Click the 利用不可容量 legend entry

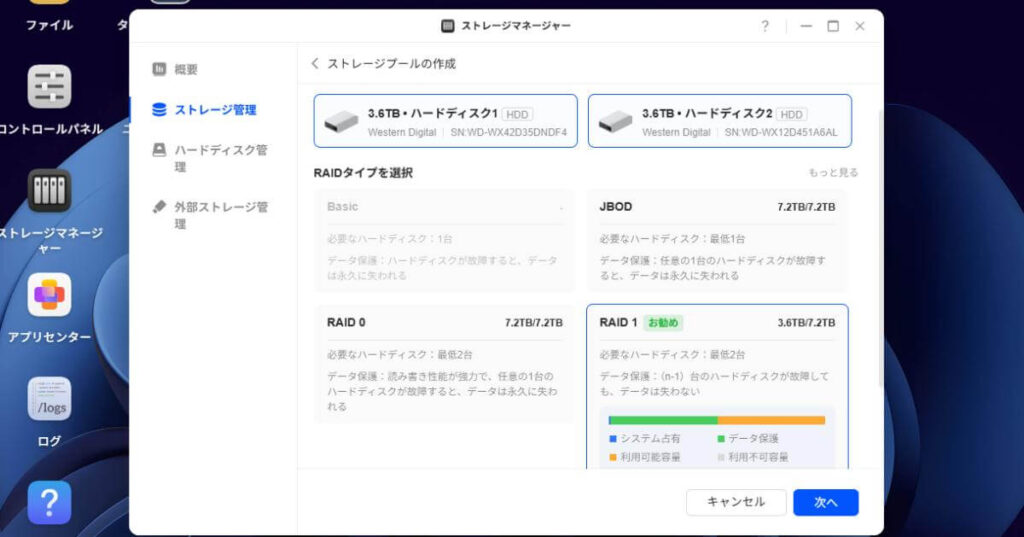click(x=753, y=457)
